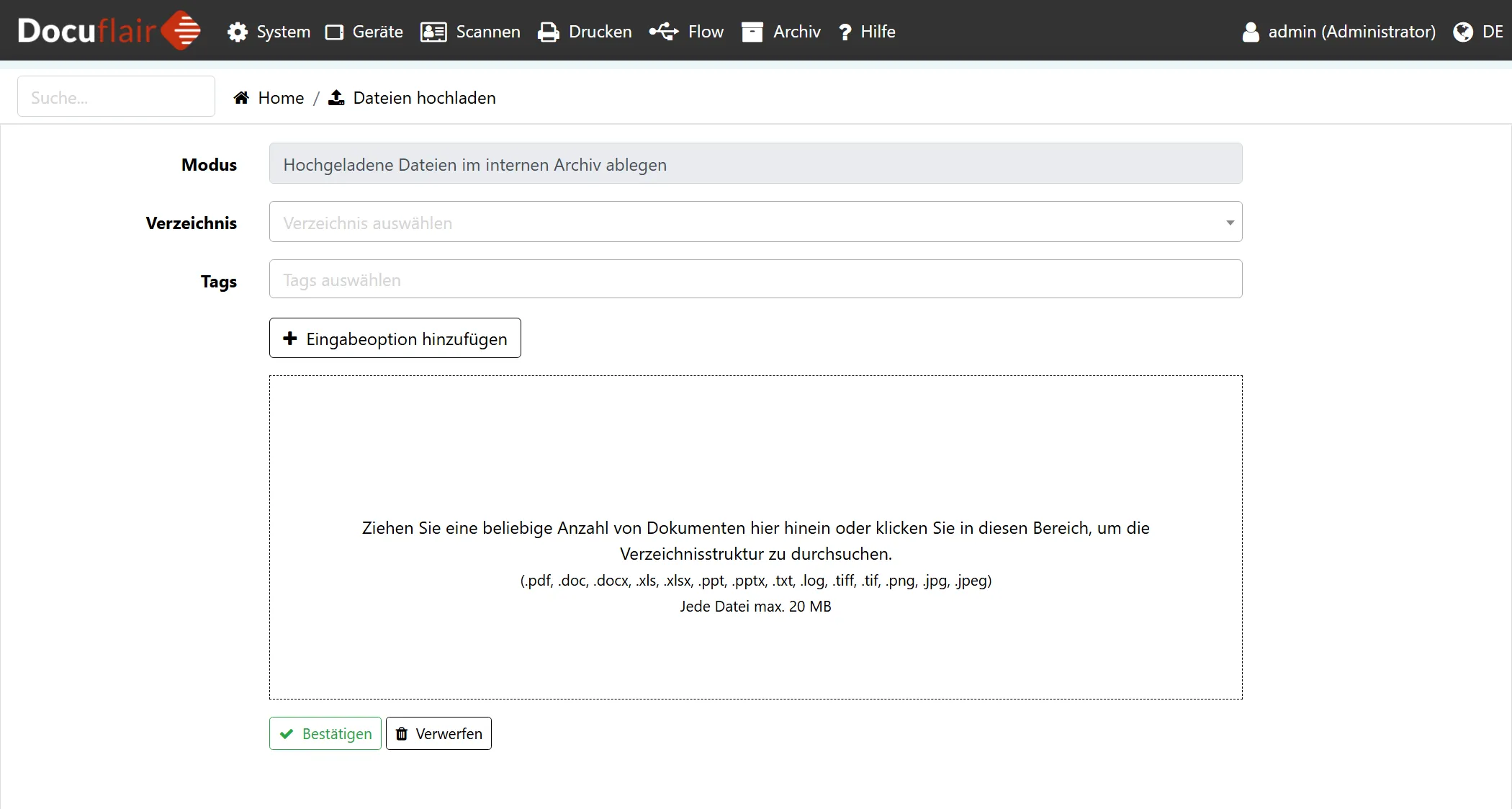
Task: Click the Geräte device icon
Action: click(x=334, y=32)
